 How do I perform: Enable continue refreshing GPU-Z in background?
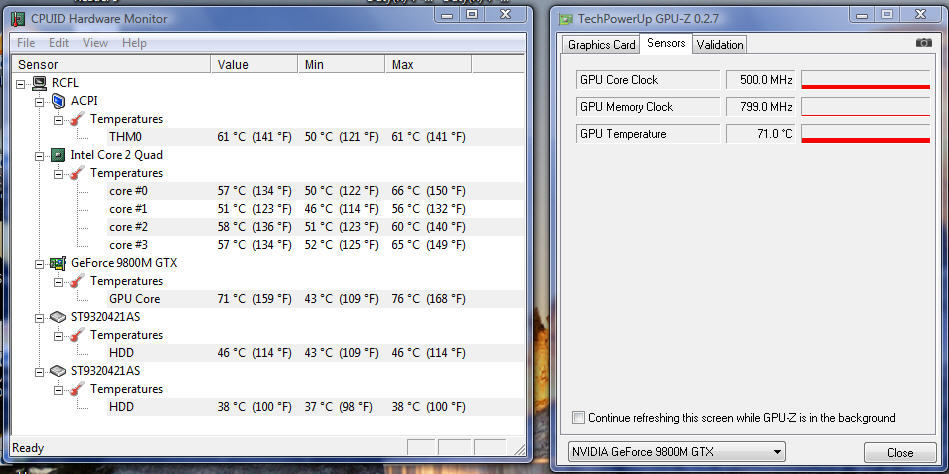(579, 418)
